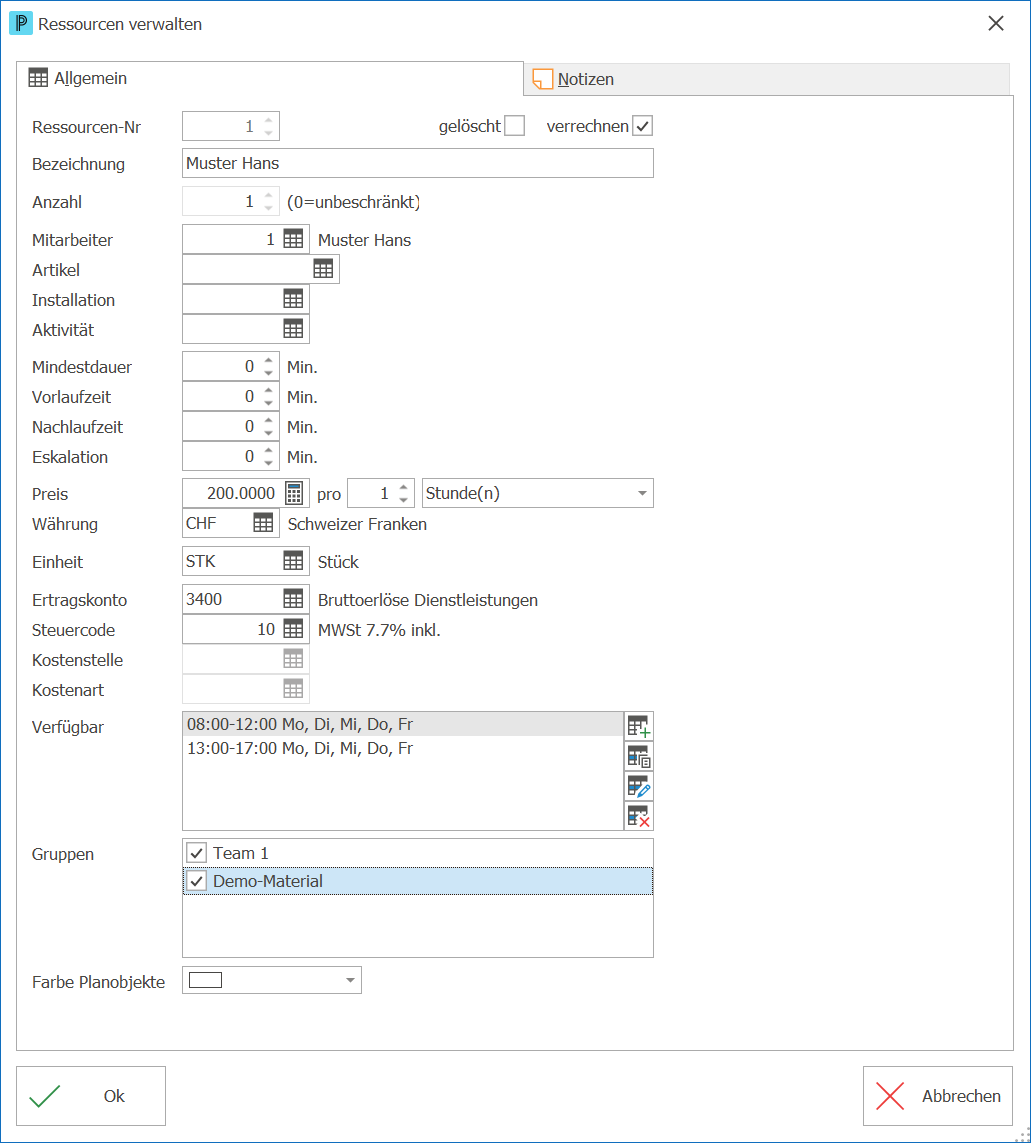The width and height of the screenshot is (1031, 1143).
Task: Delete the selected Verfügbar availability entry
Action: point(639,816)
